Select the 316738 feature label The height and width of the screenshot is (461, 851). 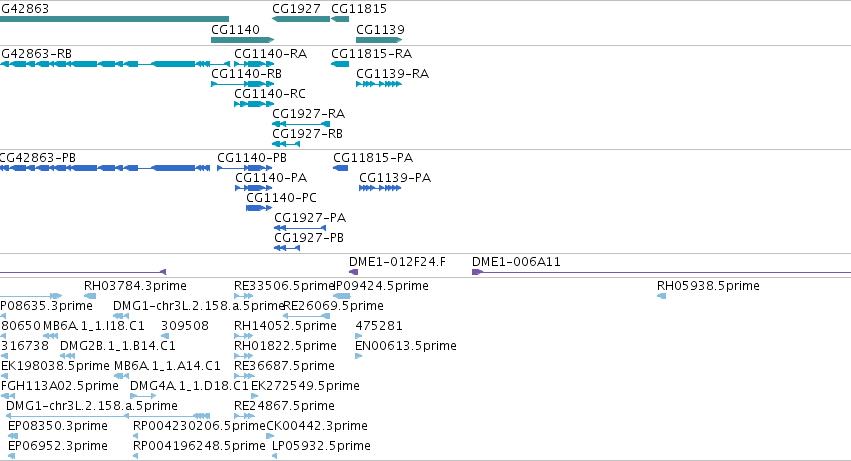click(25, 346)
